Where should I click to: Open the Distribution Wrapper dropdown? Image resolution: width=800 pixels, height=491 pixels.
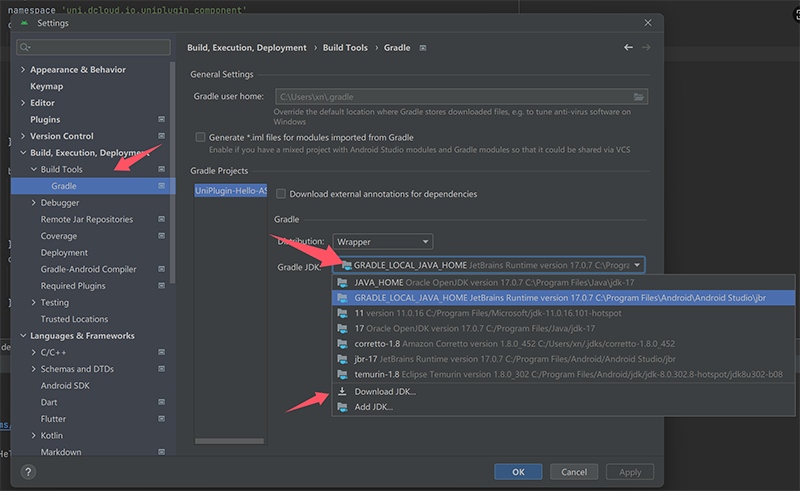click(x=383, y=241)
